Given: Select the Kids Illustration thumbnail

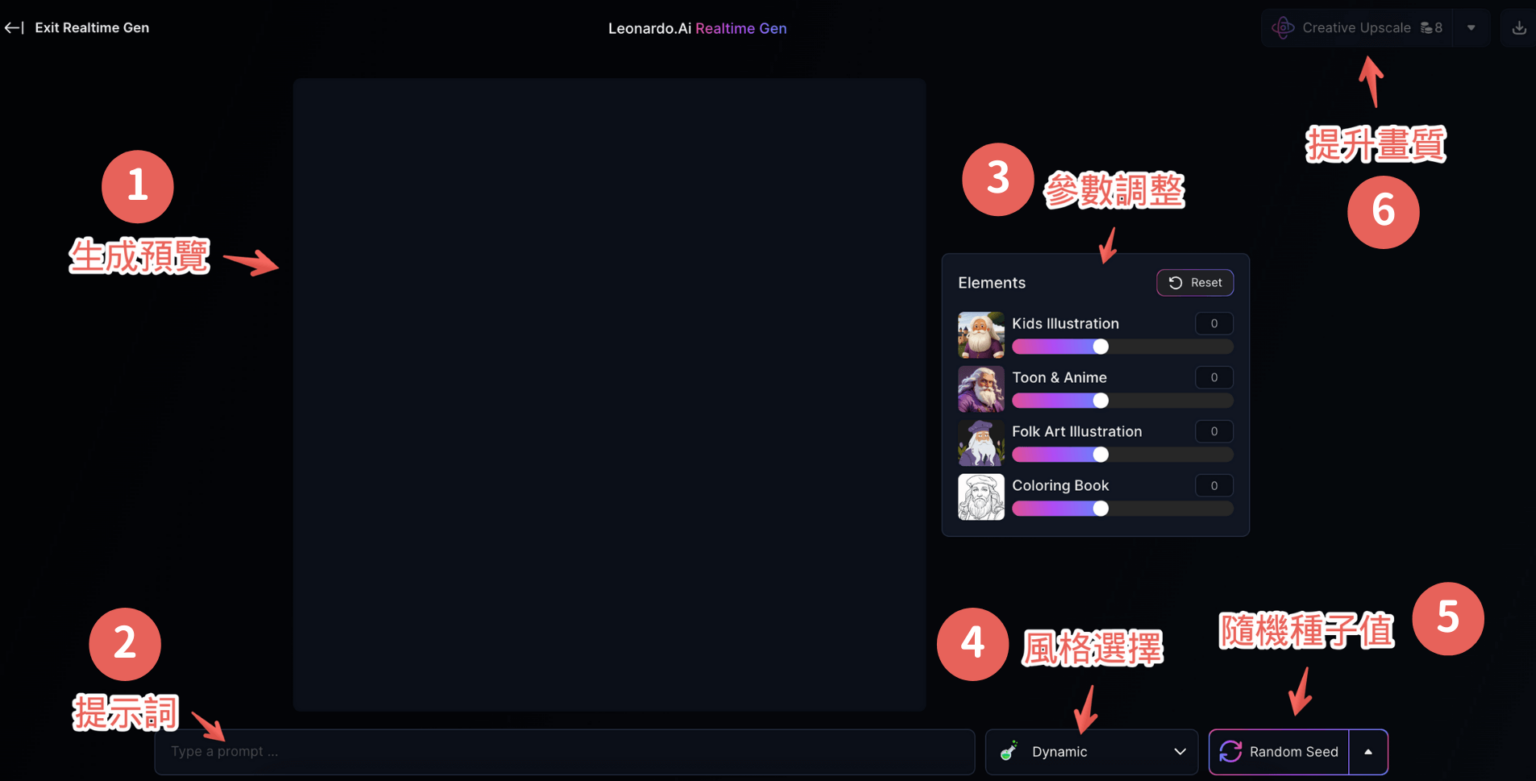Looking at the screenshot, I should [981, 335].
